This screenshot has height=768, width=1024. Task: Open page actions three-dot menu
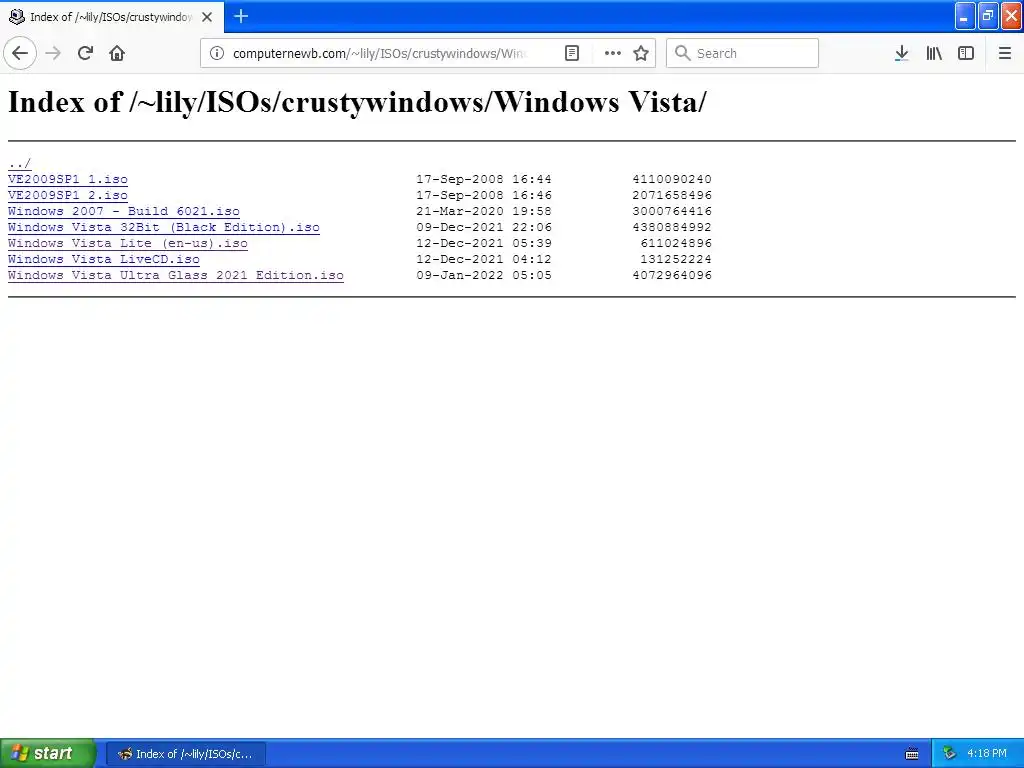[613, 53]
